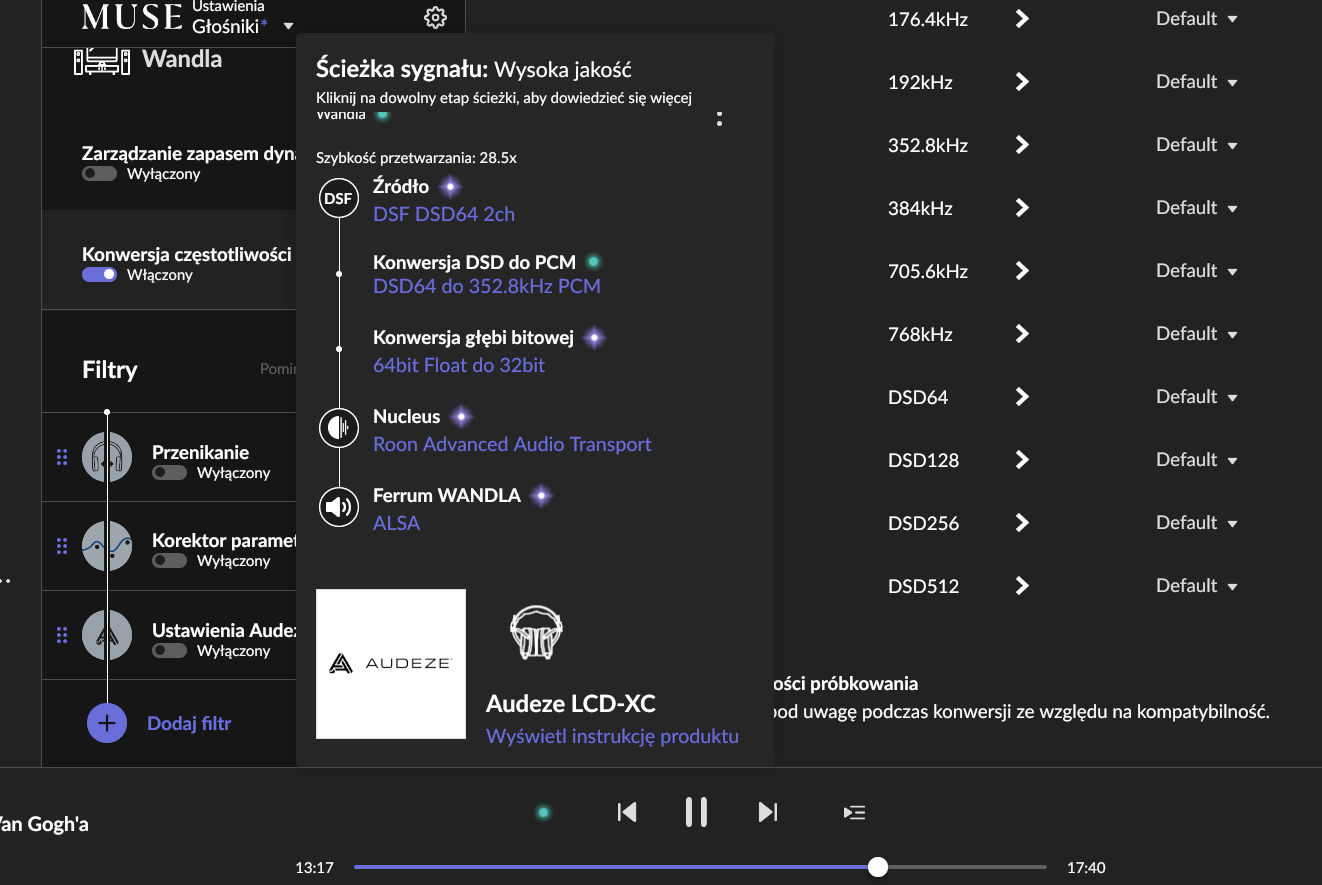Click the headphone icon above Audeze LCD-XC

point(537,632)
